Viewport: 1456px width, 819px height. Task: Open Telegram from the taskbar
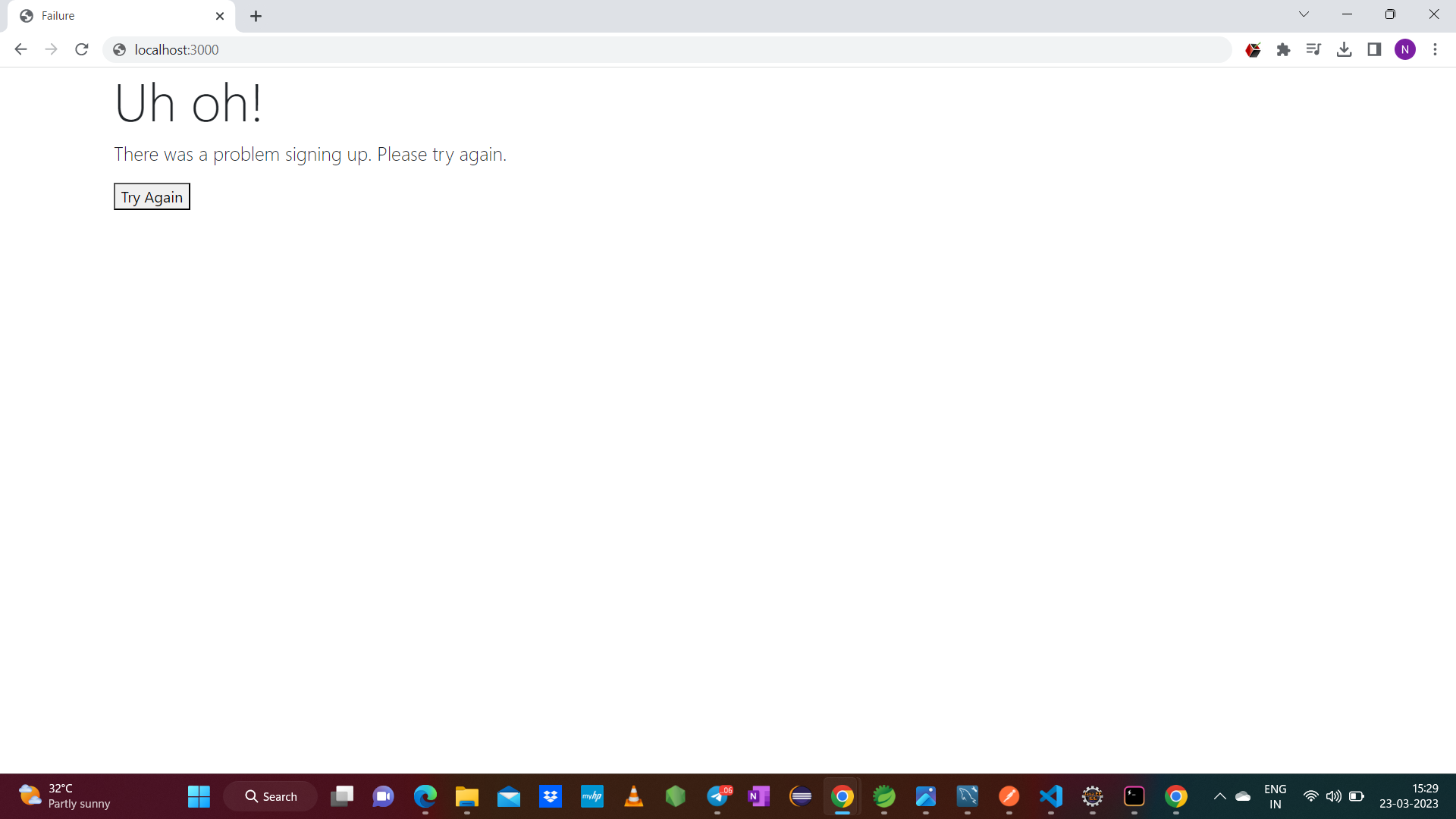pos(718,796)
